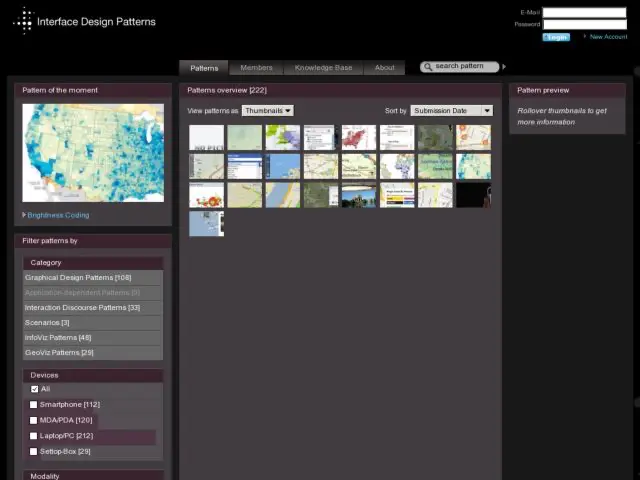Open the last thumbnail in patterns overview
Screen dimensions: 640x480
[x=207, y=224]
